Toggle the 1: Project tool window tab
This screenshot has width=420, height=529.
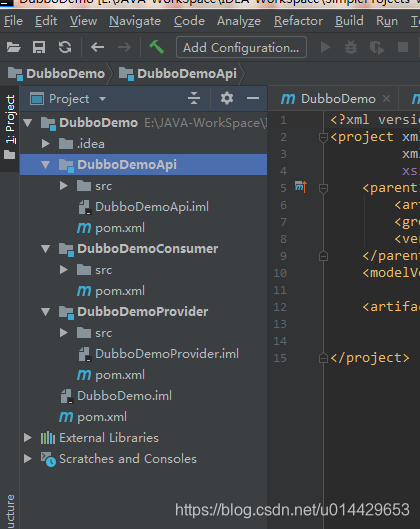(x=9, y=127)
